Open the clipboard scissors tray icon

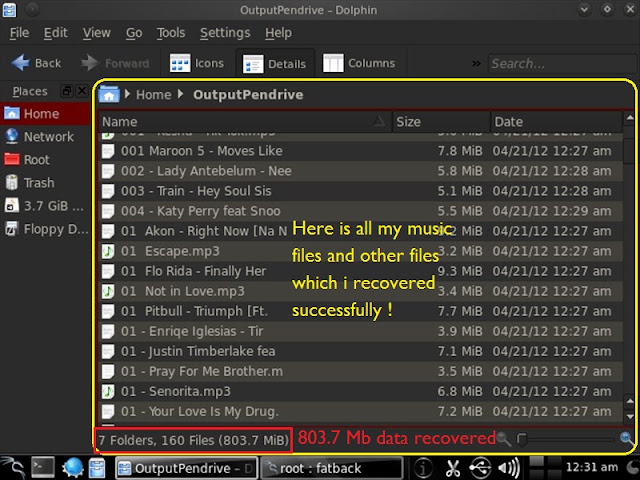coord(452,468)
